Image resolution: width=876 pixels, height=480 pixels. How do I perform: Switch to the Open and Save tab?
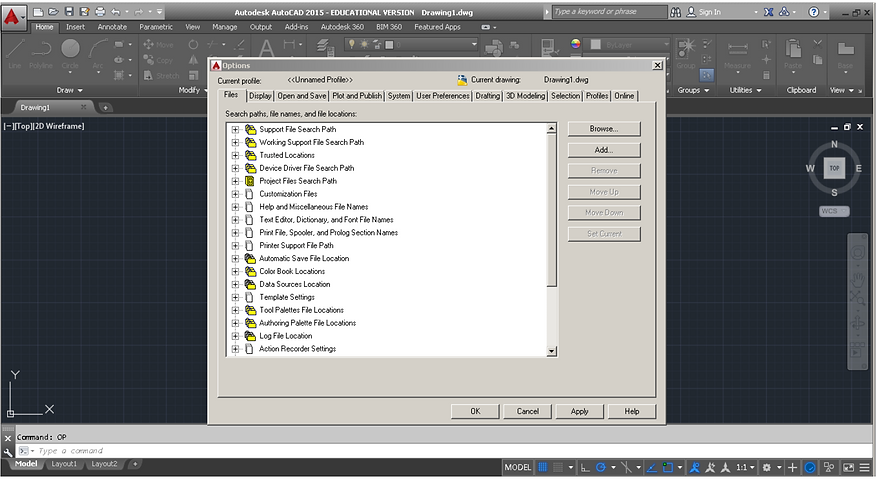point(302,96)
